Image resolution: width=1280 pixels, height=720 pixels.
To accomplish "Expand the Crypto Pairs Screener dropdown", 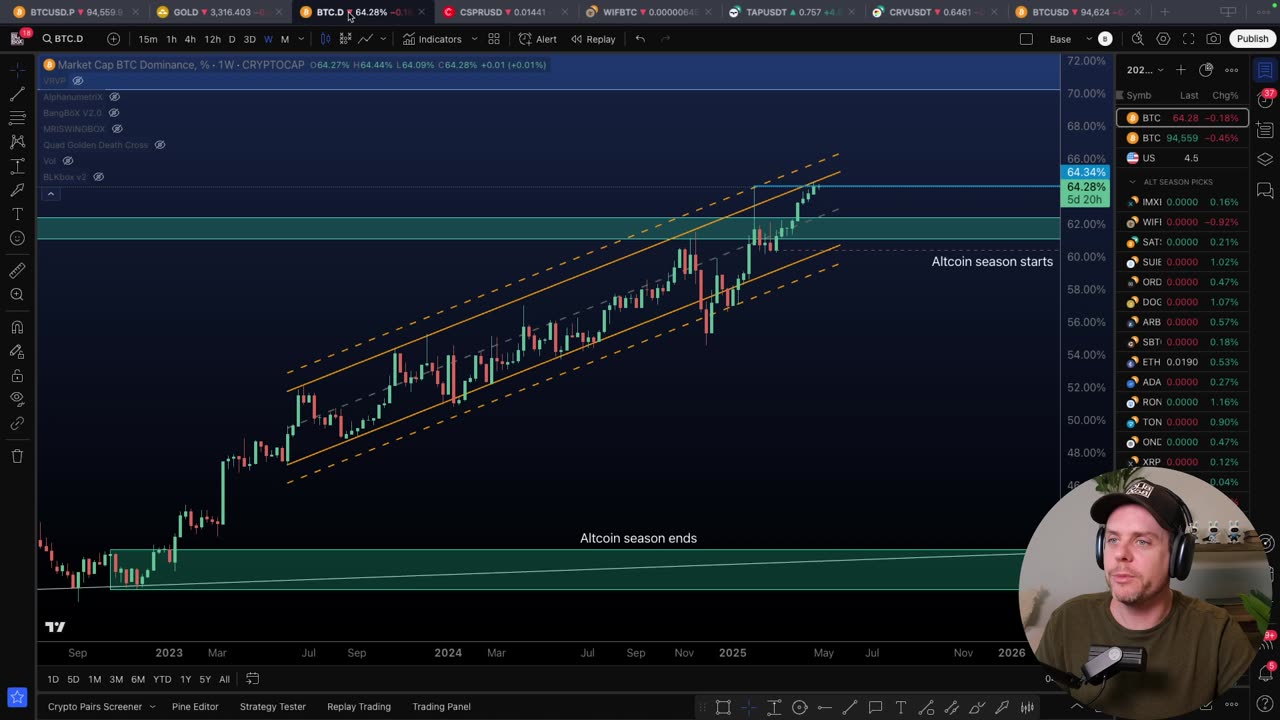I will point(152,707).
